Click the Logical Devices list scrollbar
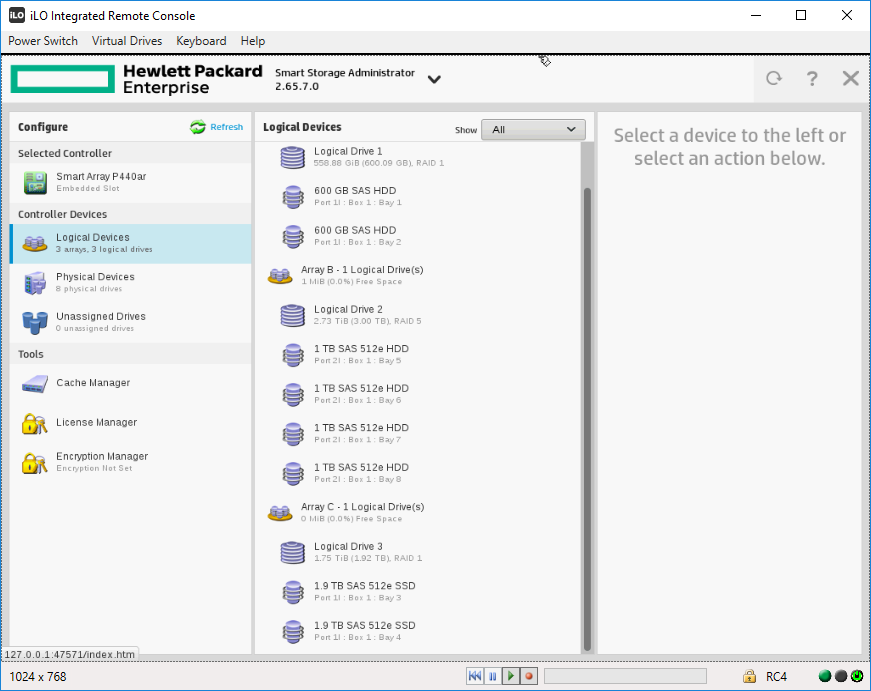 (x=587, y=419)
